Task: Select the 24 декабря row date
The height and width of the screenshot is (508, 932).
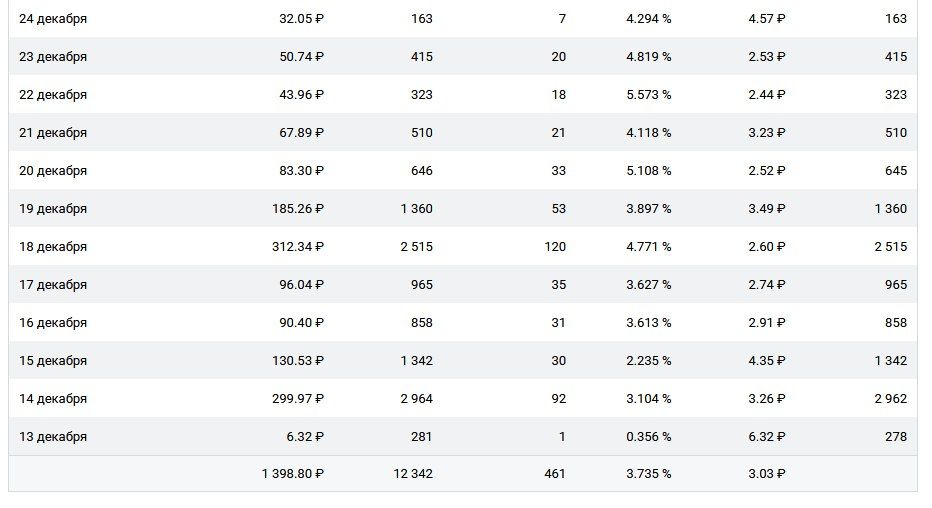Action: tap(53, 19)
